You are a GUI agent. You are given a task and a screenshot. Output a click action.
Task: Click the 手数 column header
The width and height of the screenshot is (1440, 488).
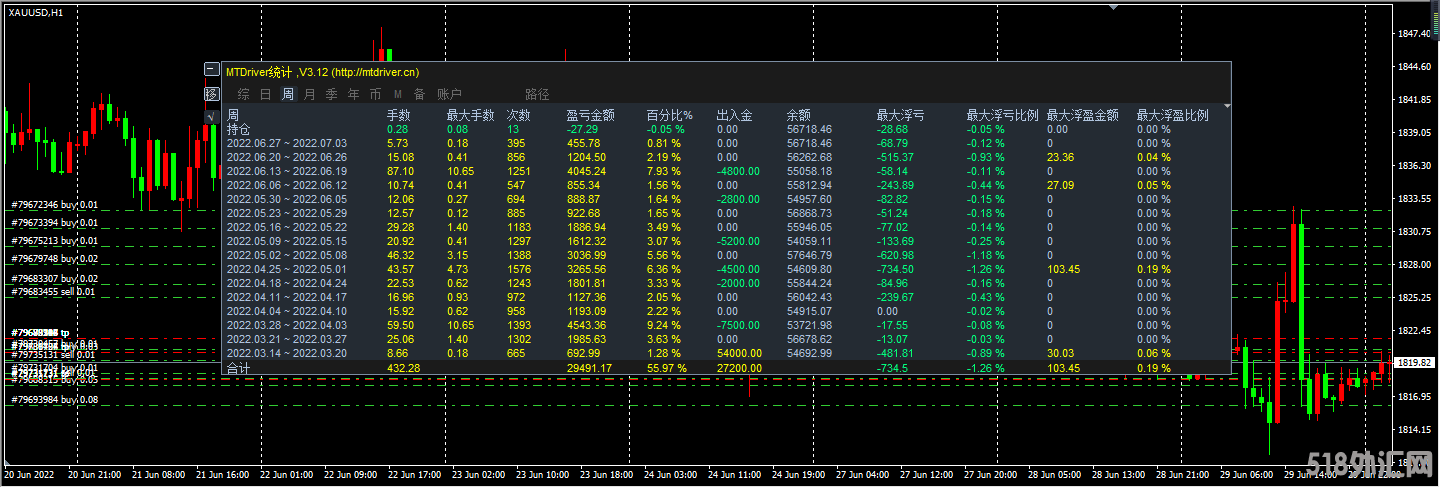[x=399, y=115]
